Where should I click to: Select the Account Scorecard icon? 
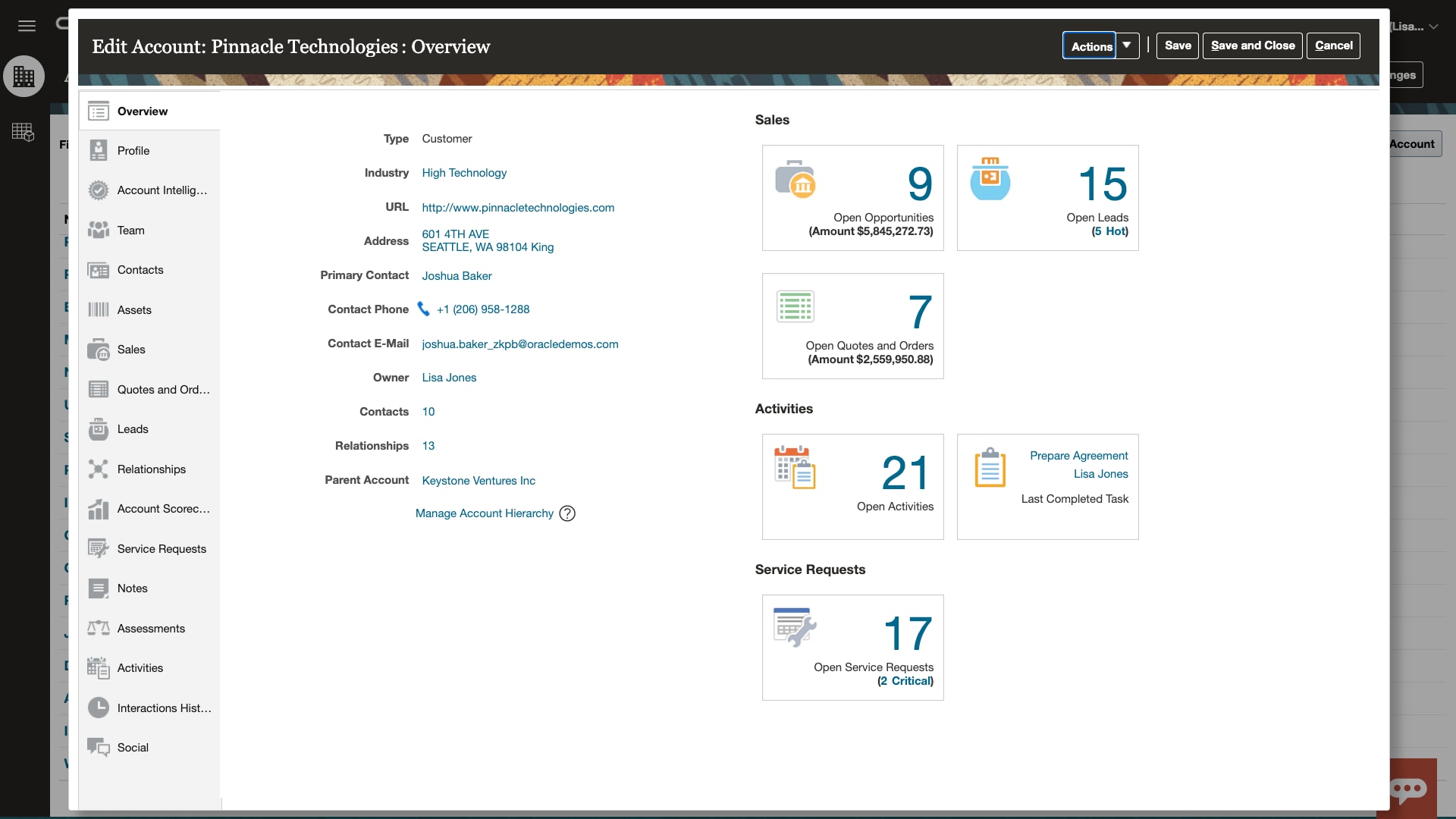point(97,509)
